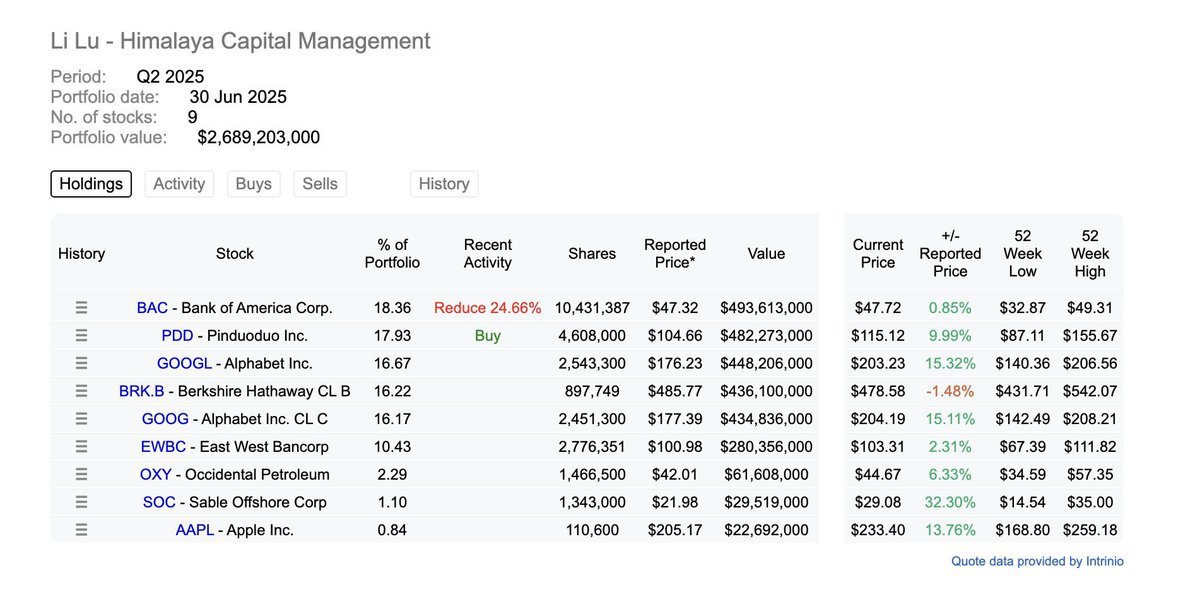The width and height of the screenshot is (1200, 592).
Task: Sort by +/- Reported Price header
Action: point(950,254)
